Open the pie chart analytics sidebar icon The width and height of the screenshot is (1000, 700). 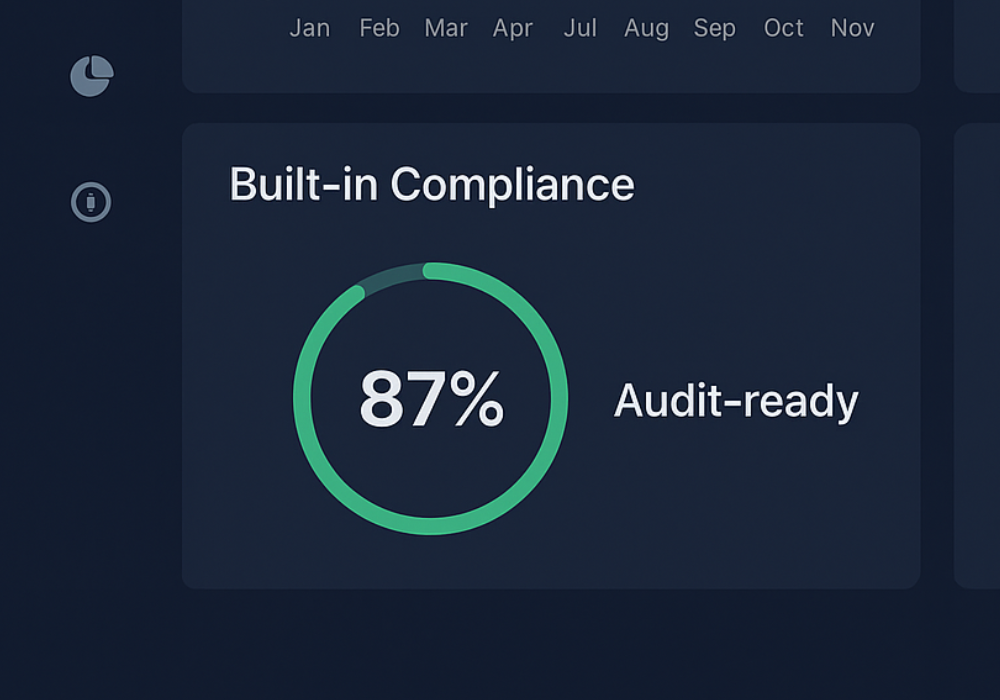pyautogui.click(x=92, y=76)
